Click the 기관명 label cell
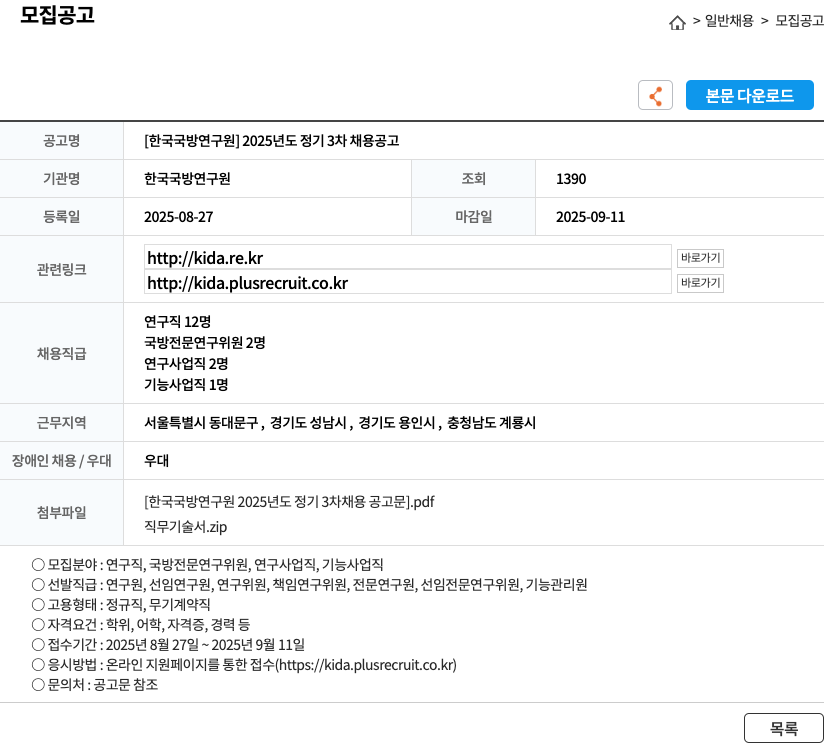Viewport: 824px width, 744px height. click(x=61, y=179)
